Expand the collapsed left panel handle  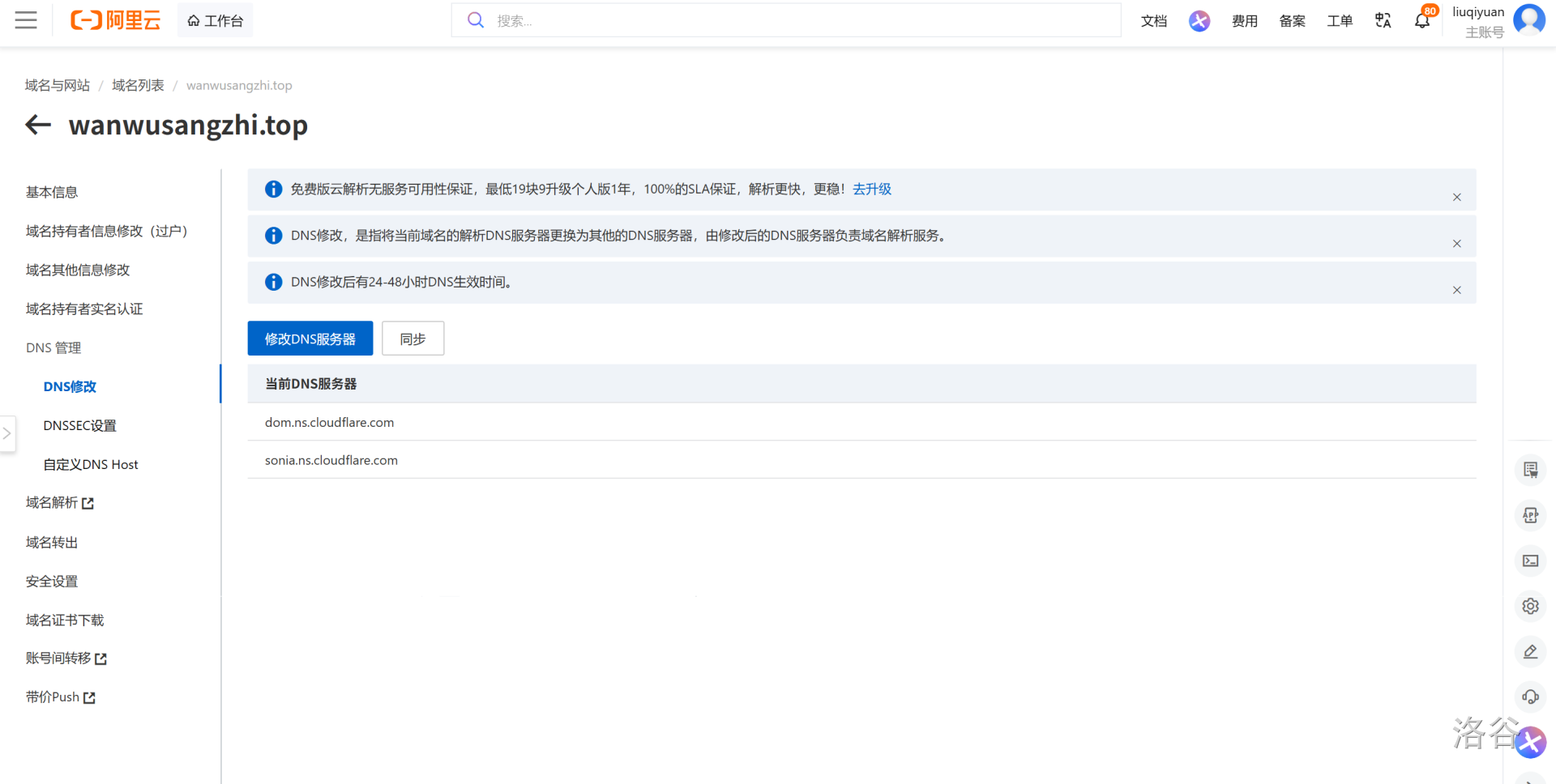pos(7,434)
